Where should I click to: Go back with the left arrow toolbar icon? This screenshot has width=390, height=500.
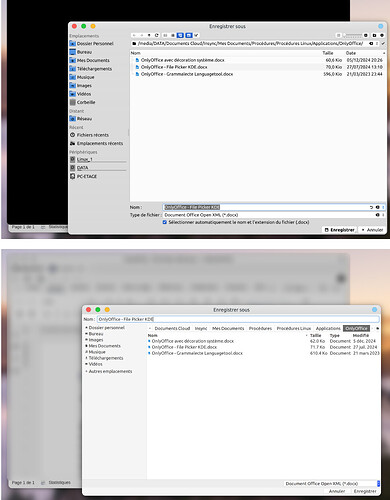134,35
